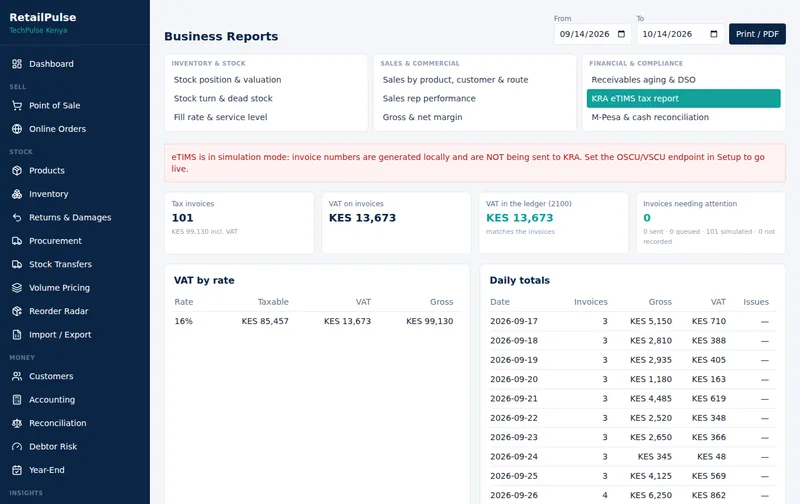The width and height of the screenshot is (800, 504).
Task: Click the Import / Export file icon
Action: (17, 335)
